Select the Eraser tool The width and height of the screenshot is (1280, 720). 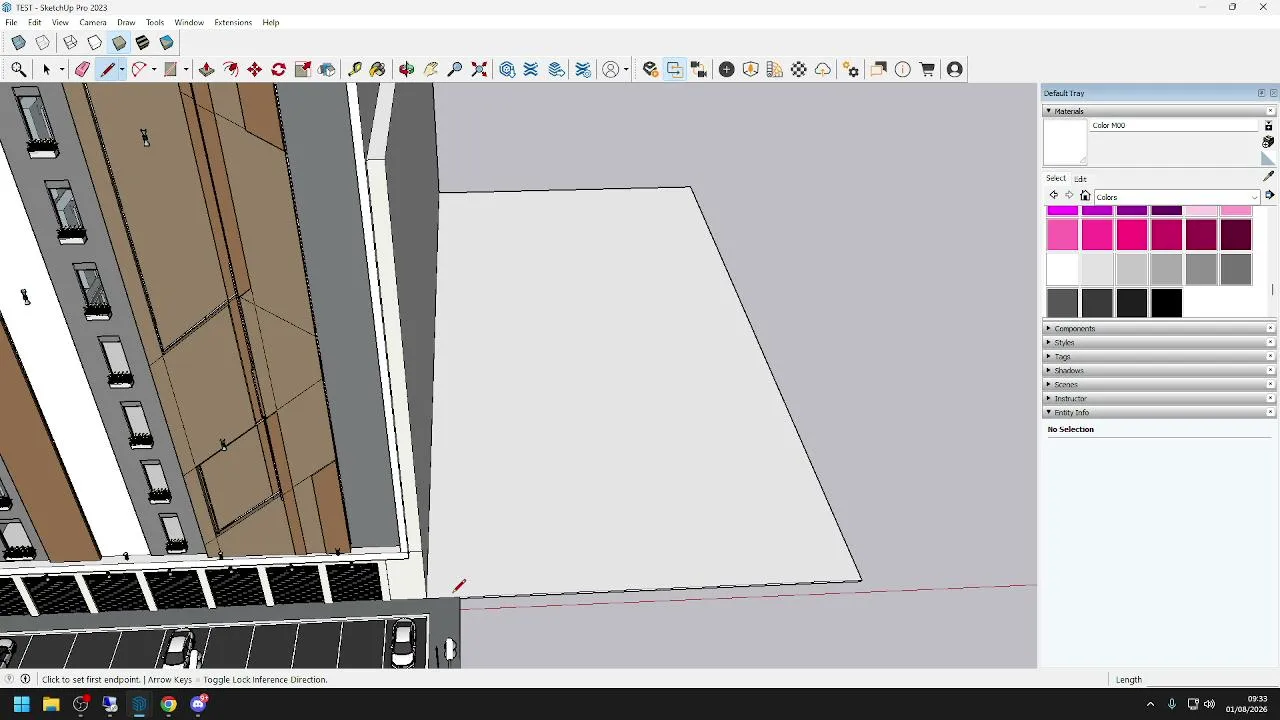point(82,69)
